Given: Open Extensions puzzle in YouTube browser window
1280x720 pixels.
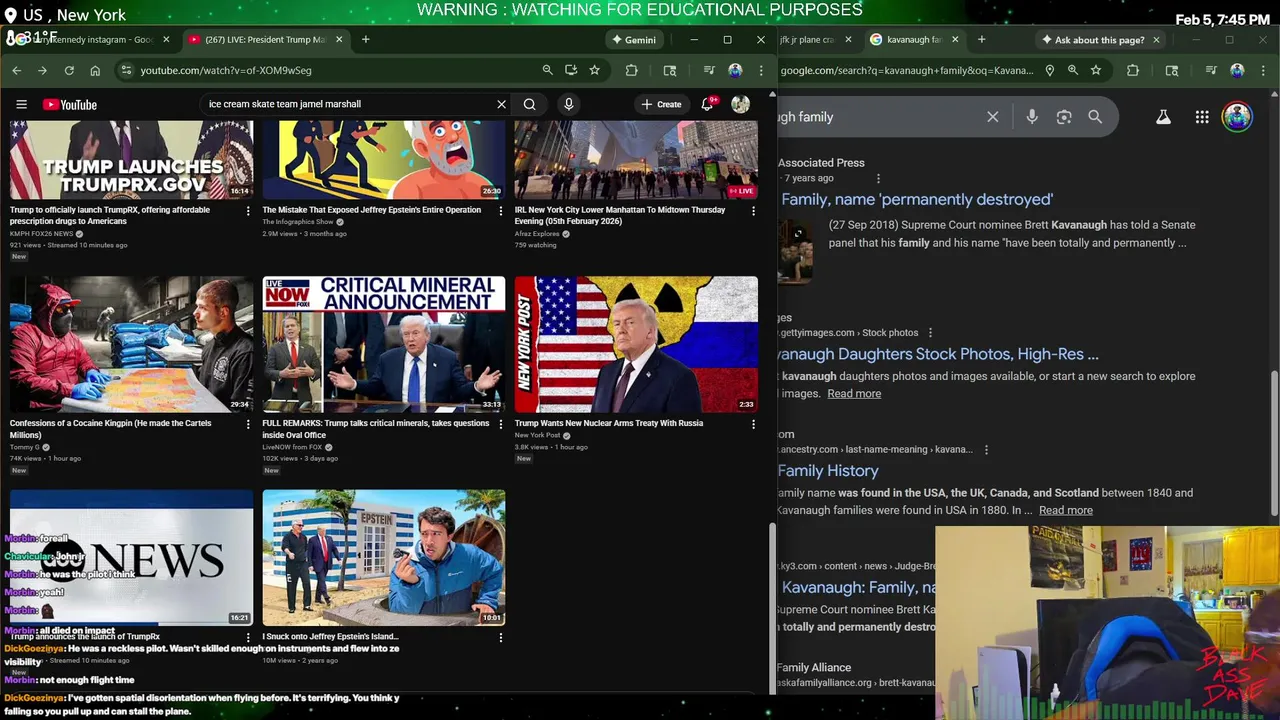Looking at the screenshot, I should [632, 70].
